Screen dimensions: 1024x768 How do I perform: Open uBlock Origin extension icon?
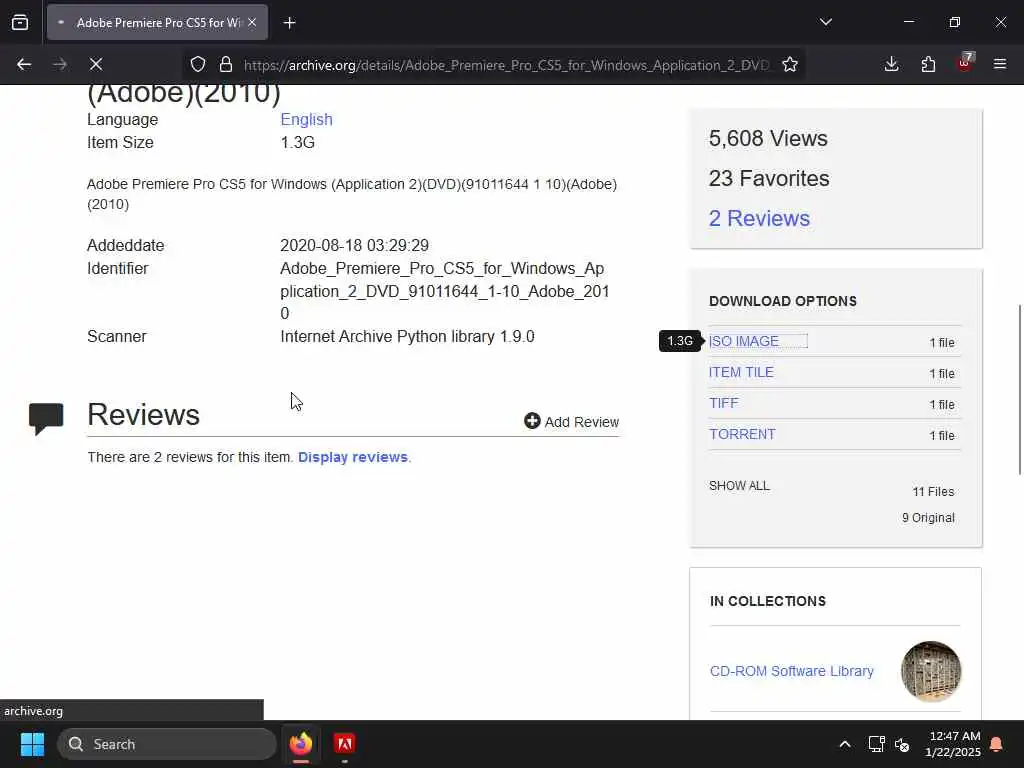pyautogui.click(x=965, y=63)
